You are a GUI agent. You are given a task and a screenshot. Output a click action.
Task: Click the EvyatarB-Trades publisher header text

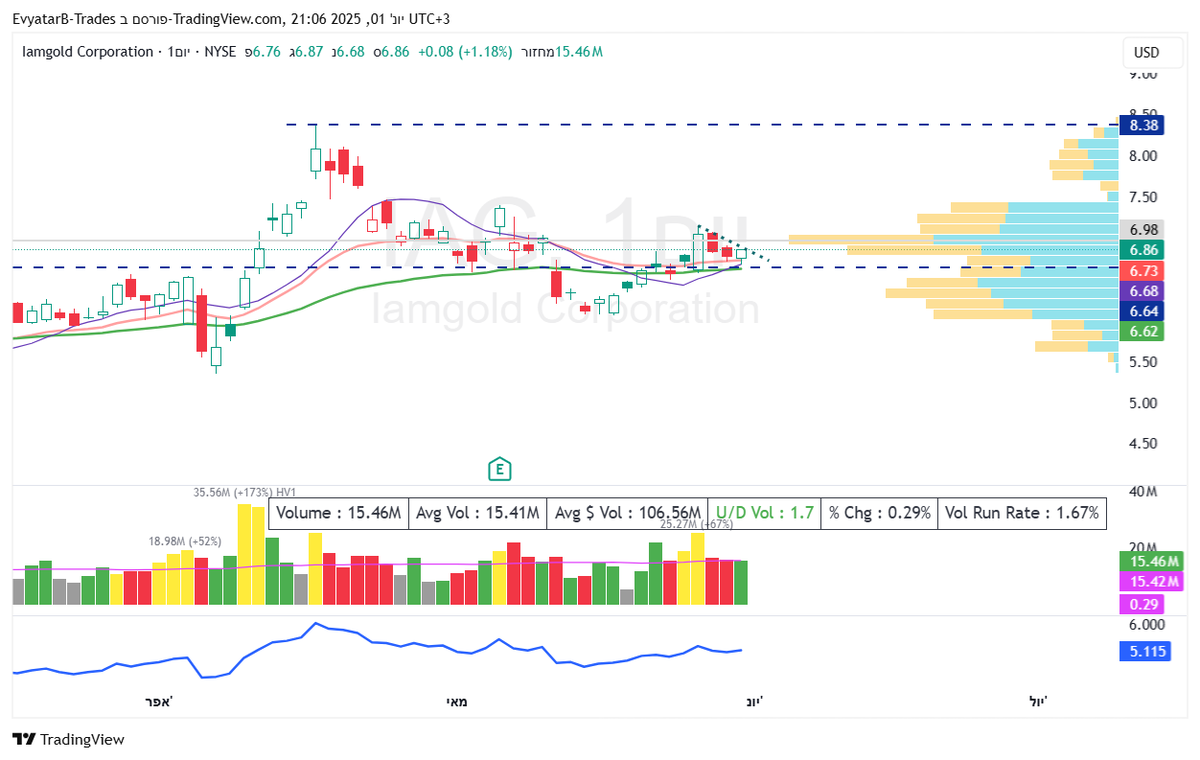click(x=65, y=18)
